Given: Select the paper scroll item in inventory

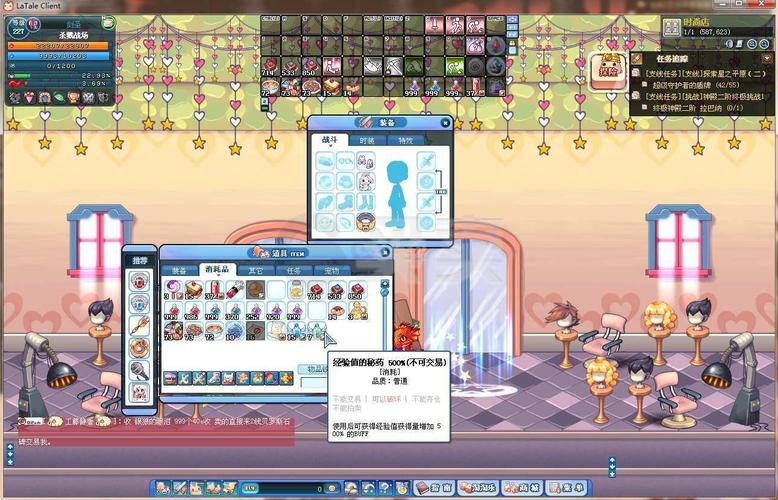Looking at the screenshot, I should [276, 330].
